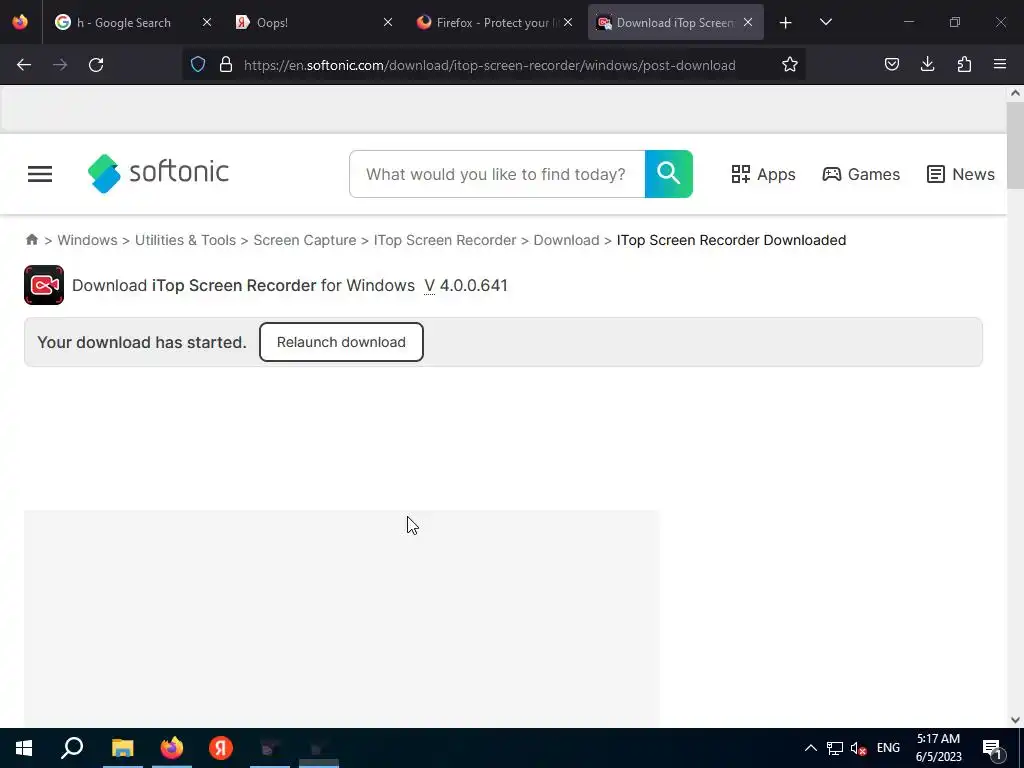
Task: Focus the Softonic search field
Action: 497,174
